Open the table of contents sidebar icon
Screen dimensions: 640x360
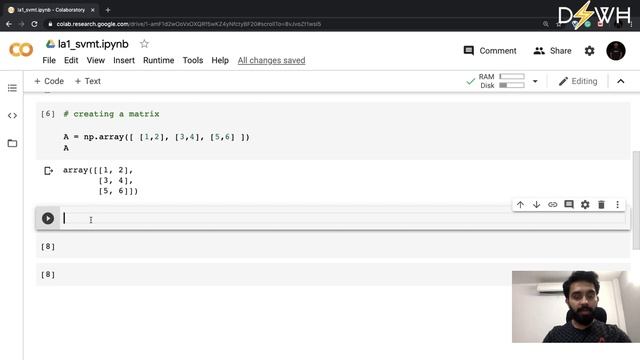click(12, 88)
